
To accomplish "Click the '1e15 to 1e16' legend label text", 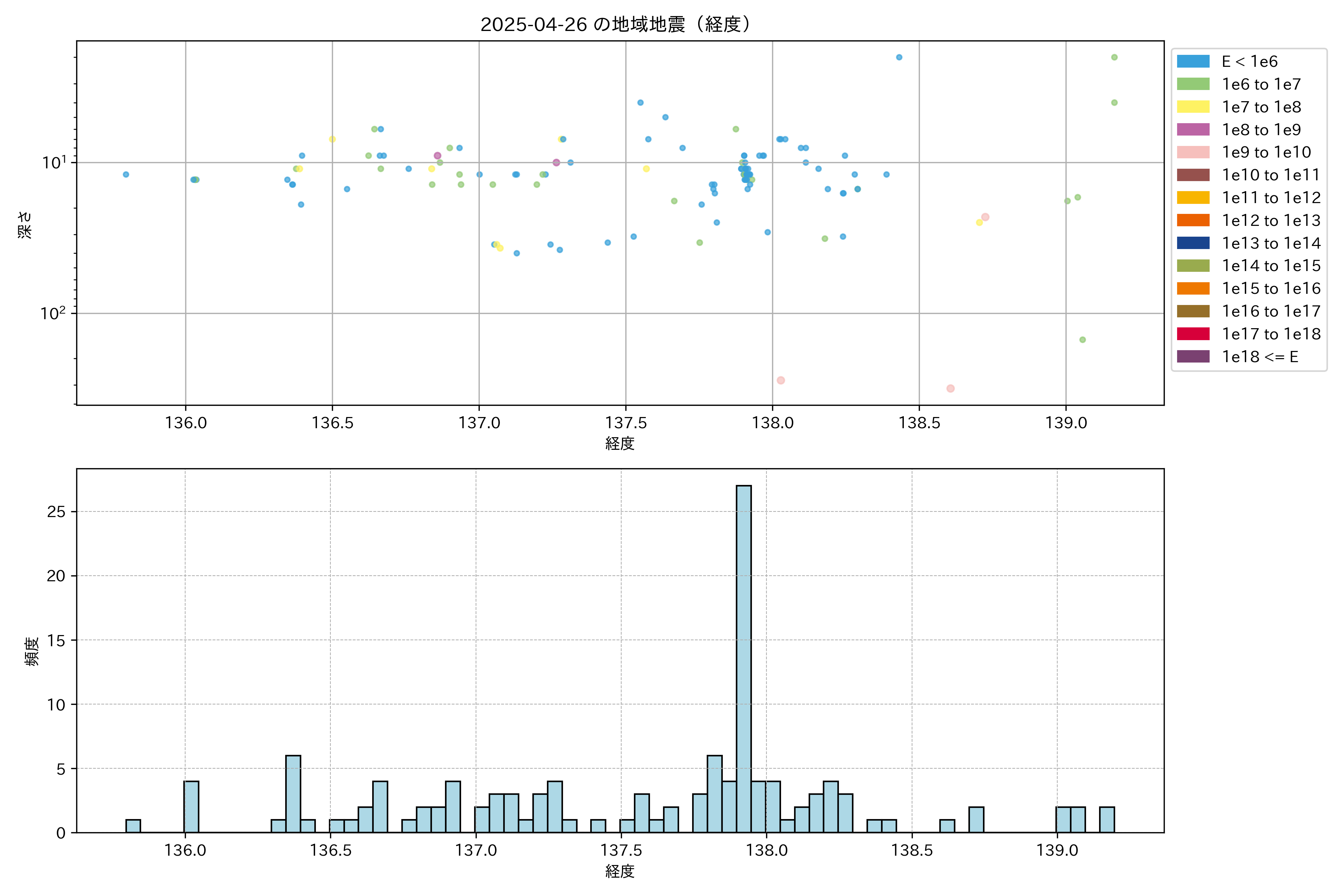I will [1271, 289].
